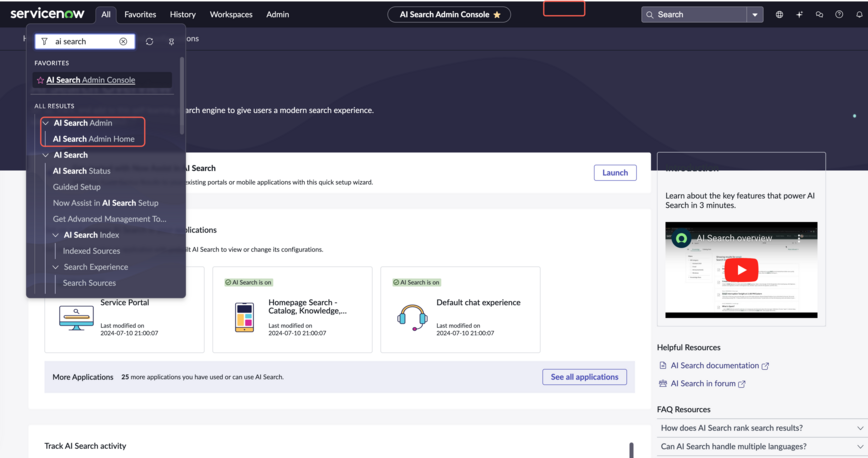Open the Service Portal application card
The width and height of the screenshot is (868, 458).
click(125, 310)
